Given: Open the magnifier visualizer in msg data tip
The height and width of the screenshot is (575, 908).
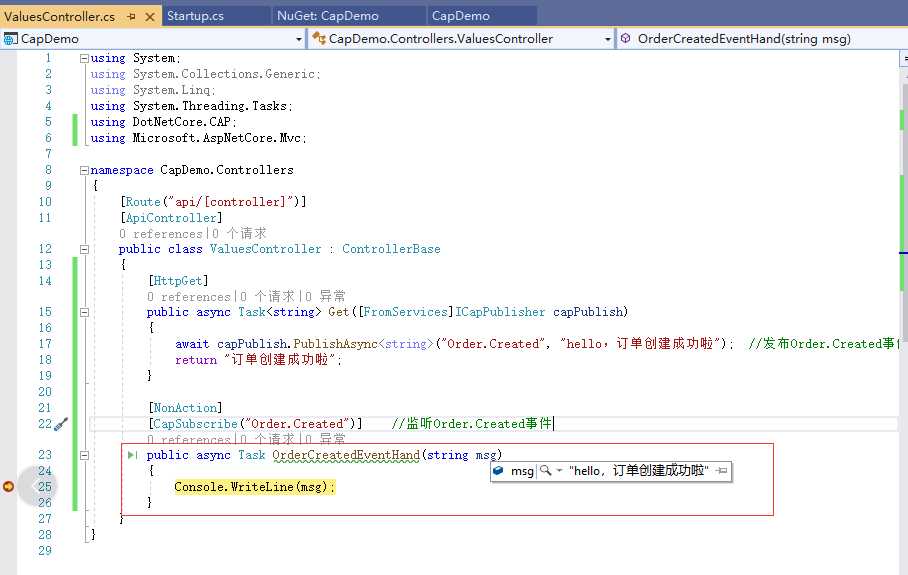Looking at the screenshot, I should [545, 471].
